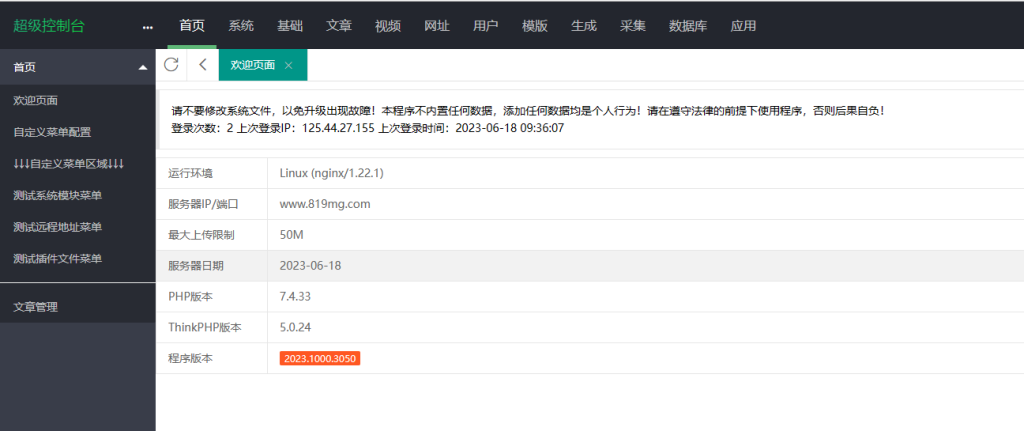Click the PHP版本 row label
The image size is (1024, 431).
tap(190, 296)
